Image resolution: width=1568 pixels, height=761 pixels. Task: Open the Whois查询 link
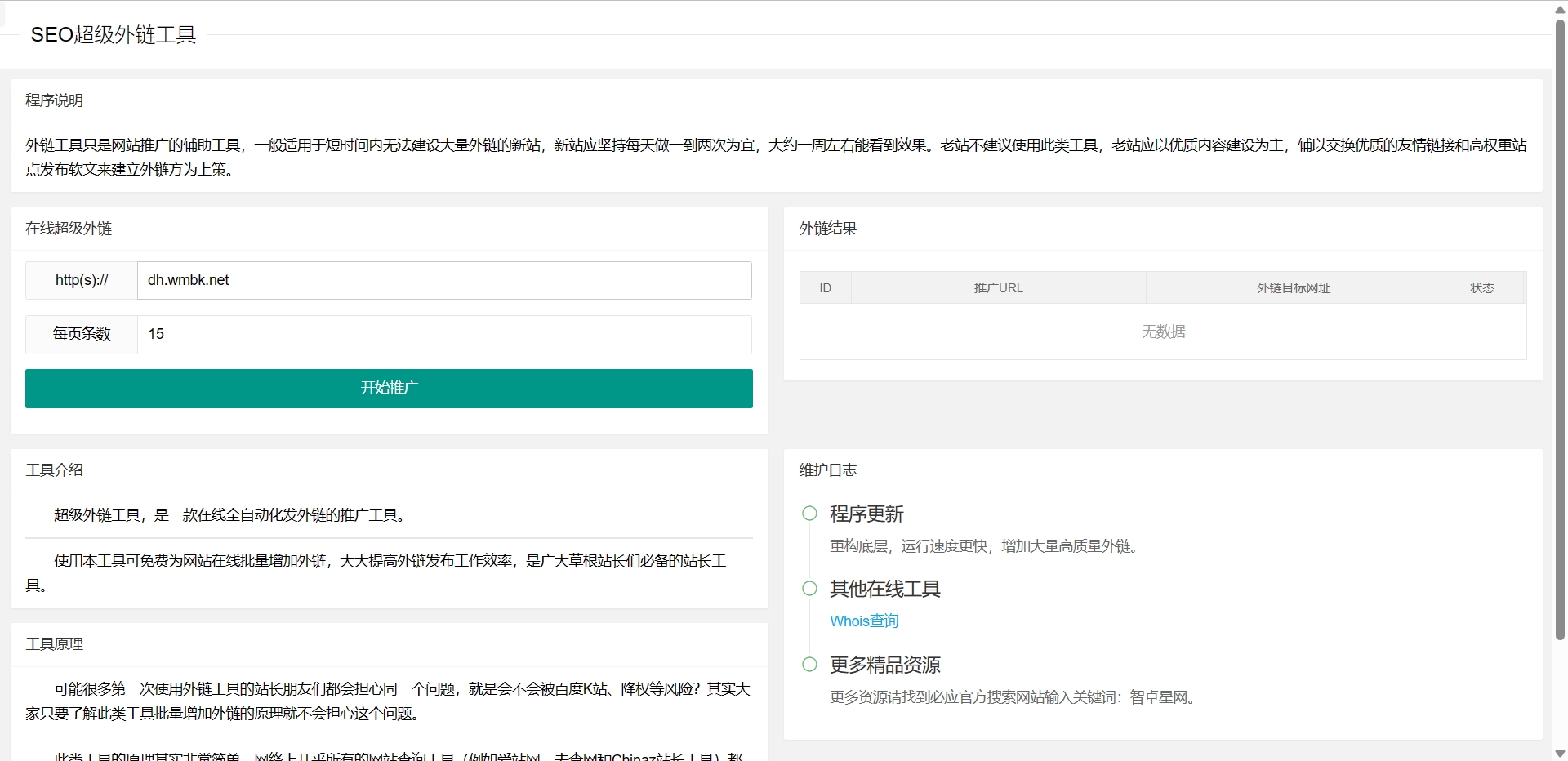click(864, 621)
